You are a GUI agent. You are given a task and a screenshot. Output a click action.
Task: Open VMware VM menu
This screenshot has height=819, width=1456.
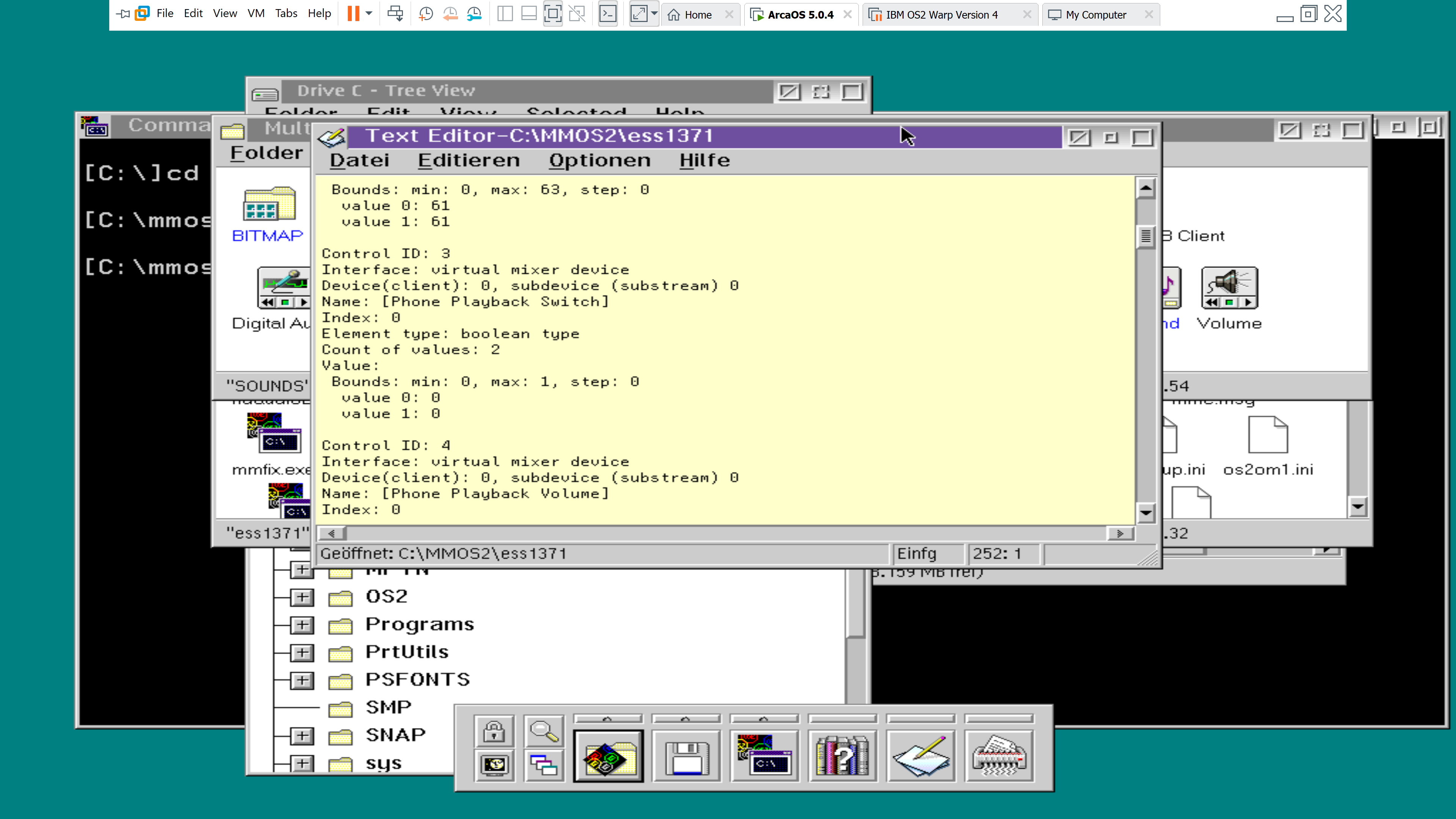[256, 14]
